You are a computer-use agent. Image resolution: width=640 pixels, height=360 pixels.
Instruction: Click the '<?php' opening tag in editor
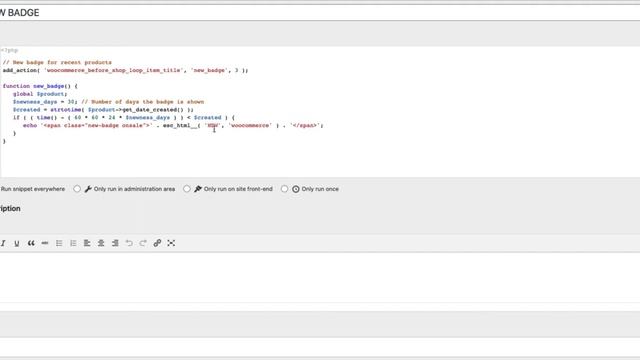(9, 51)
